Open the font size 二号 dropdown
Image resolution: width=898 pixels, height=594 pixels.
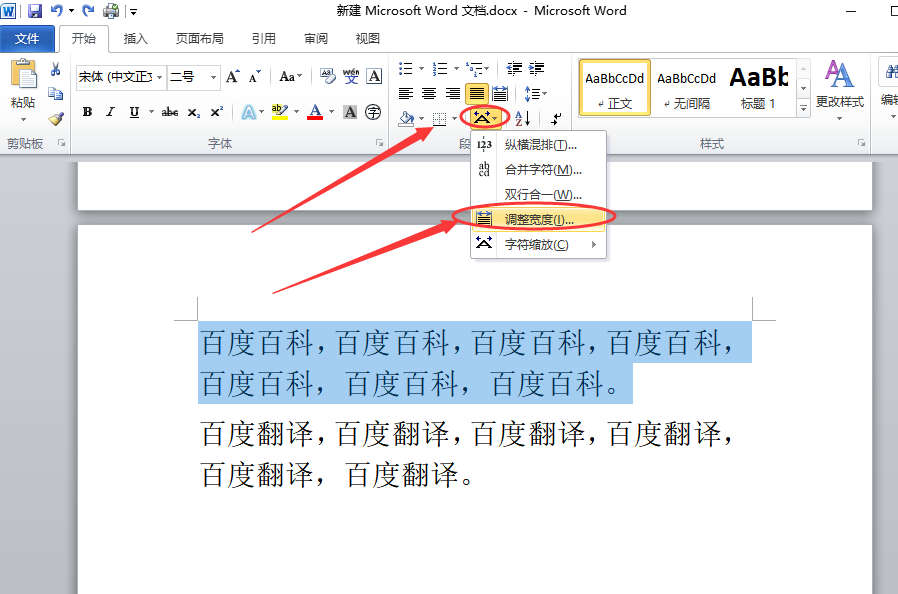pyautogui.click(x=213, y=77)
